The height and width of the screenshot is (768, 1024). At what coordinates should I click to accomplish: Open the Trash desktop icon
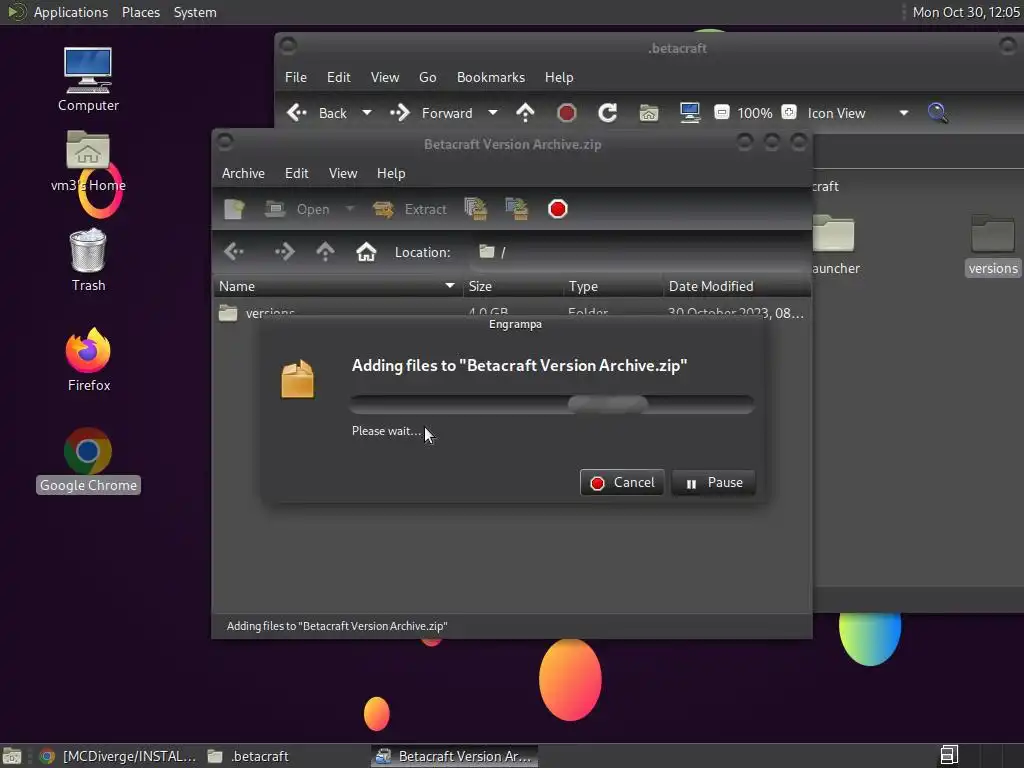tap(88, 260)
